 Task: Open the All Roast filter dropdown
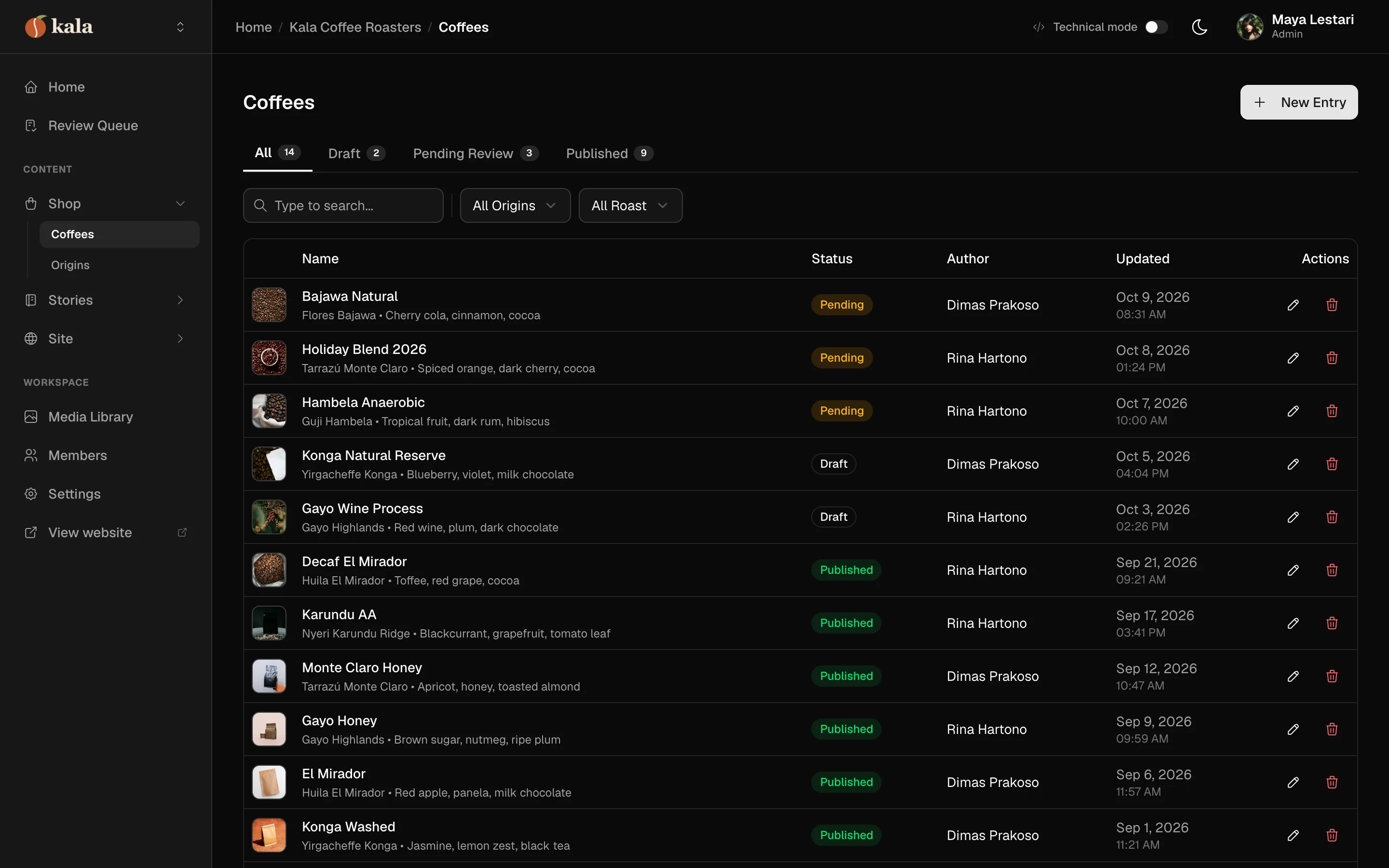630,205
